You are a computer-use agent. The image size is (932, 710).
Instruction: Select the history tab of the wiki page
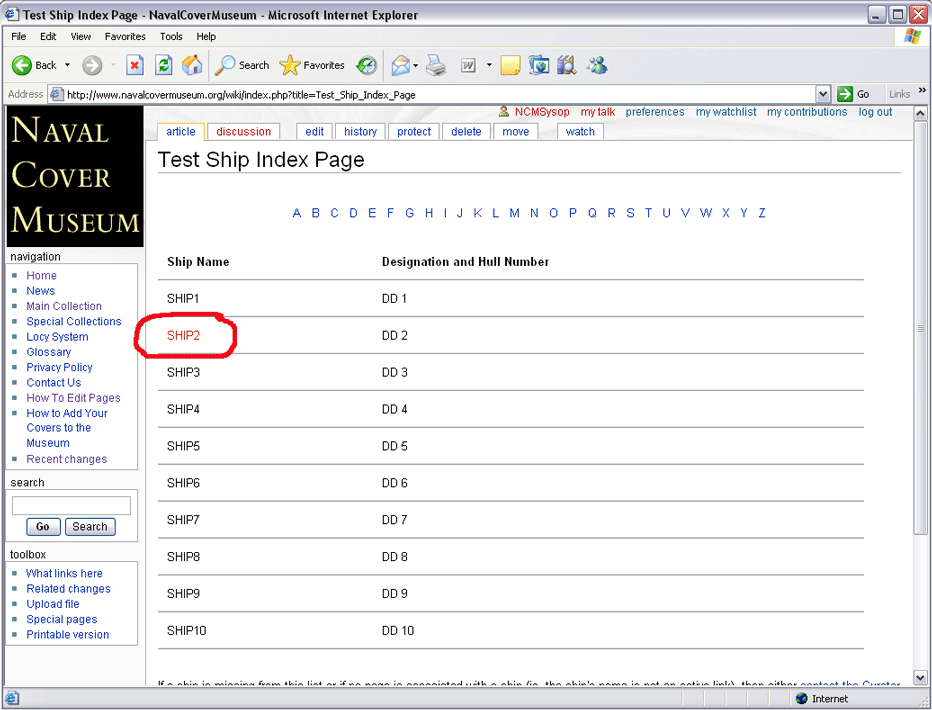(360, 131)
